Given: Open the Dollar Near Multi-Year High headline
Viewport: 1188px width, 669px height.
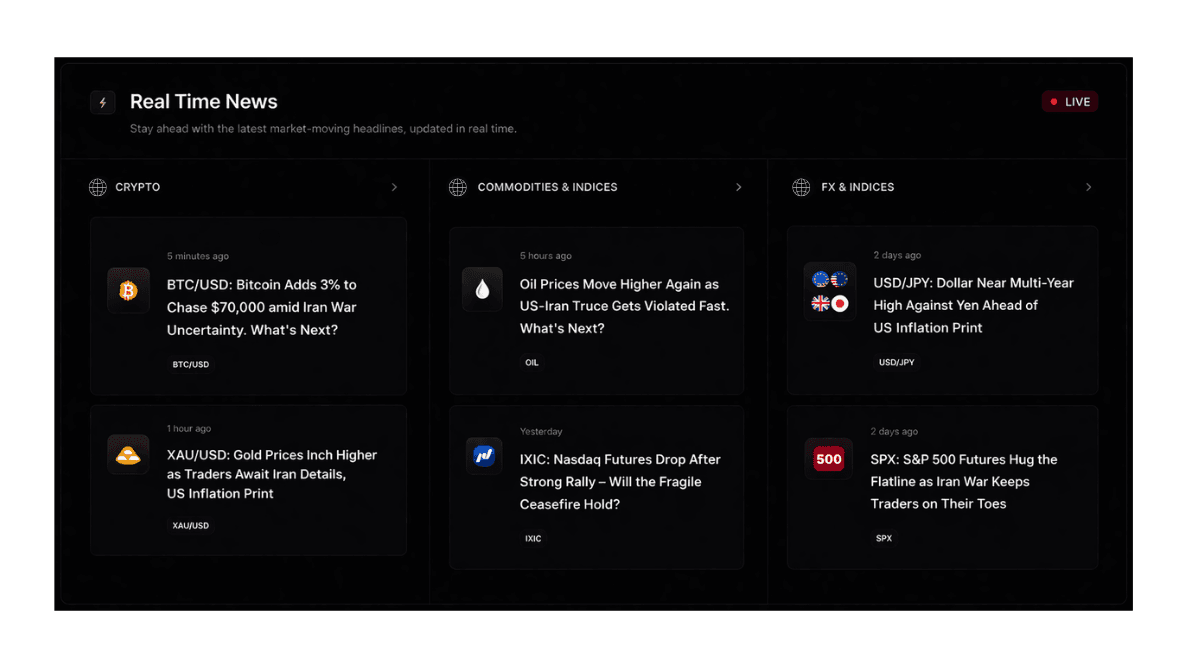Looking at the screenshot, I should pyautogui.click(x=973, y=305).
